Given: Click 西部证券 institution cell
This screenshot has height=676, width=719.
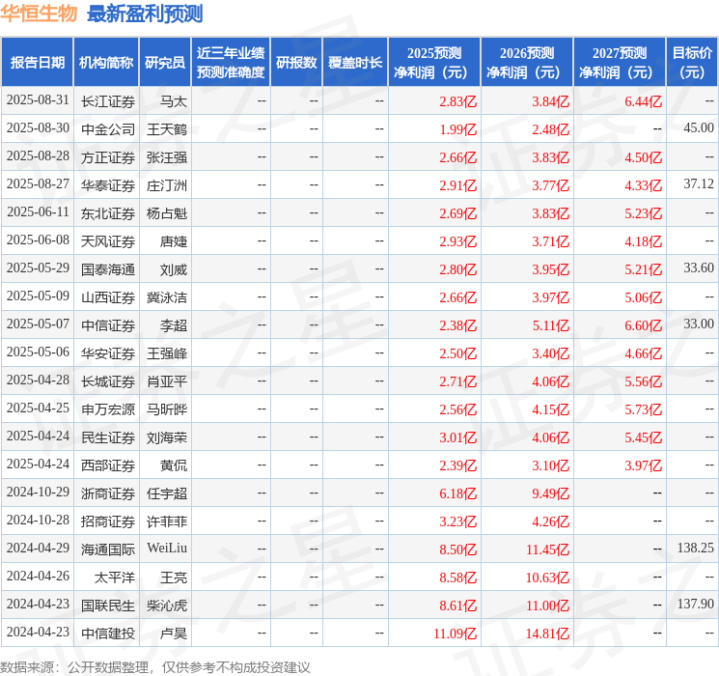Looking at the screenshot, I should coord(108,465).
